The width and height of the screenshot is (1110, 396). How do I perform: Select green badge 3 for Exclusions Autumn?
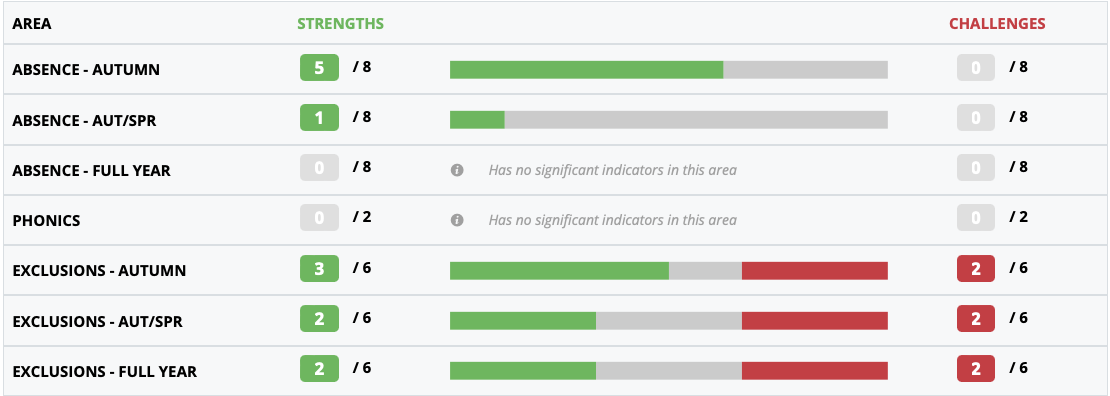tap(319, 269)
